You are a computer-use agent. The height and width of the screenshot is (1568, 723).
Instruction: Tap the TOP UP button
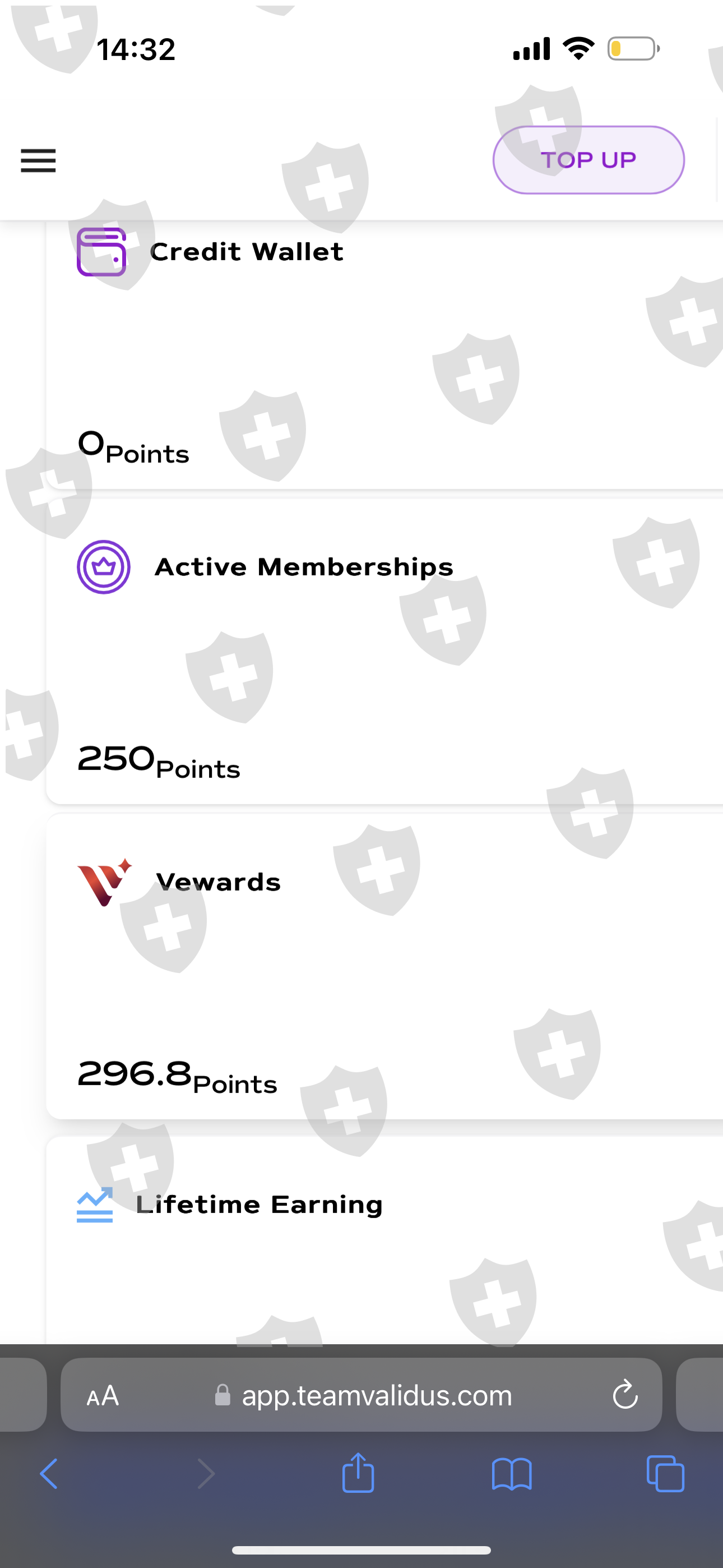(588, 160)
